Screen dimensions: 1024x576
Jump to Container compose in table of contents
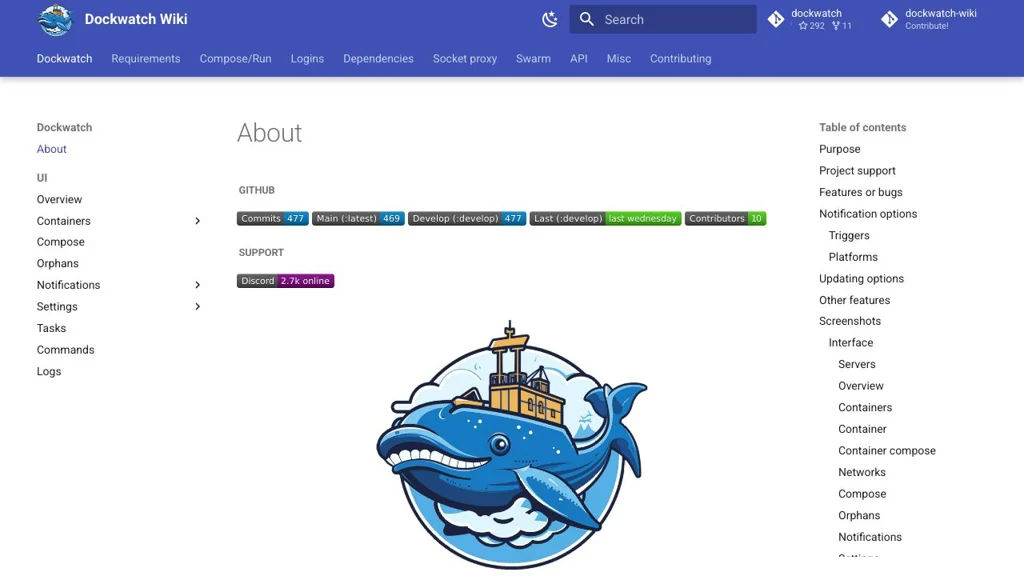(887, 451)
